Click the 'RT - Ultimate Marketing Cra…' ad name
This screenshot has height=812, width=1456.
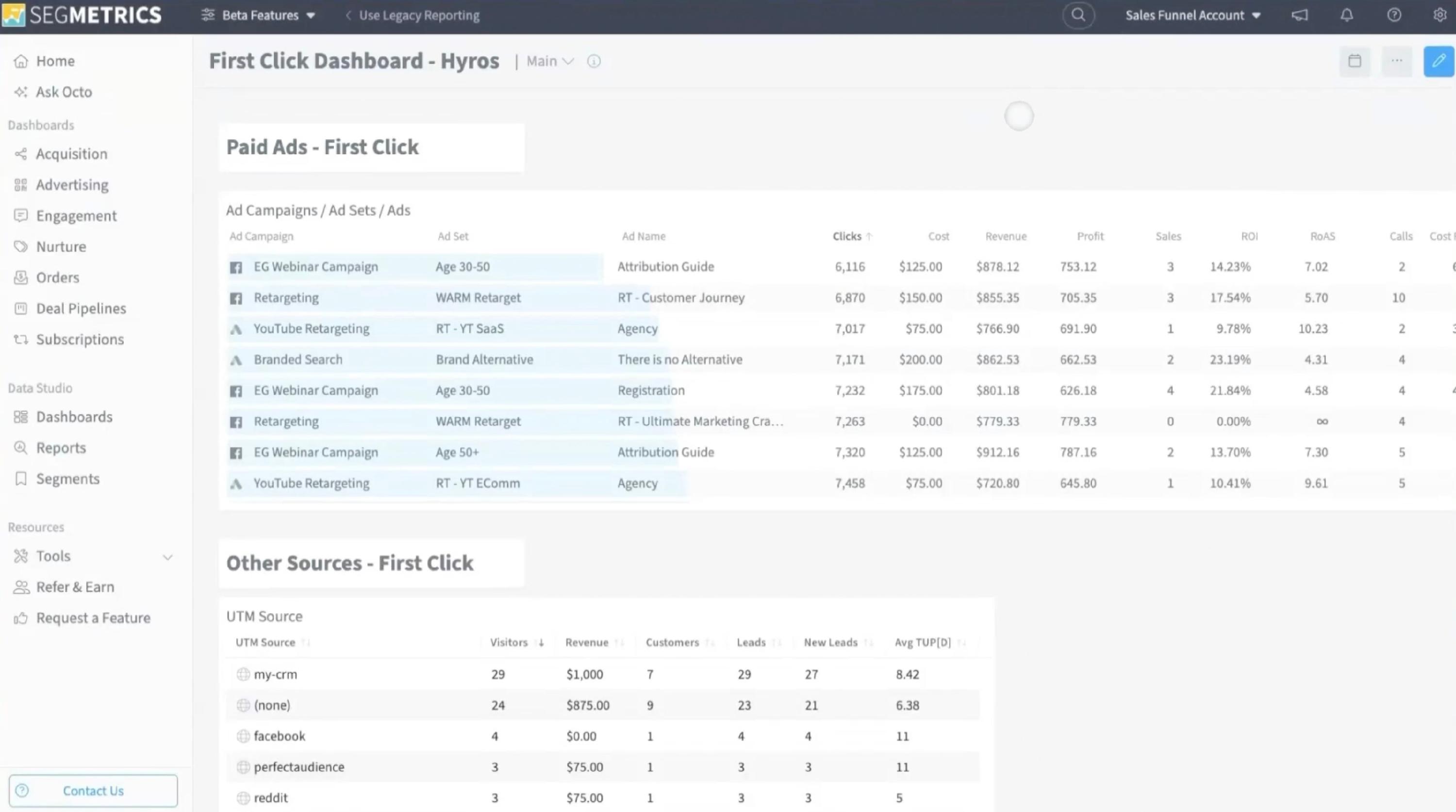point(700,422)
